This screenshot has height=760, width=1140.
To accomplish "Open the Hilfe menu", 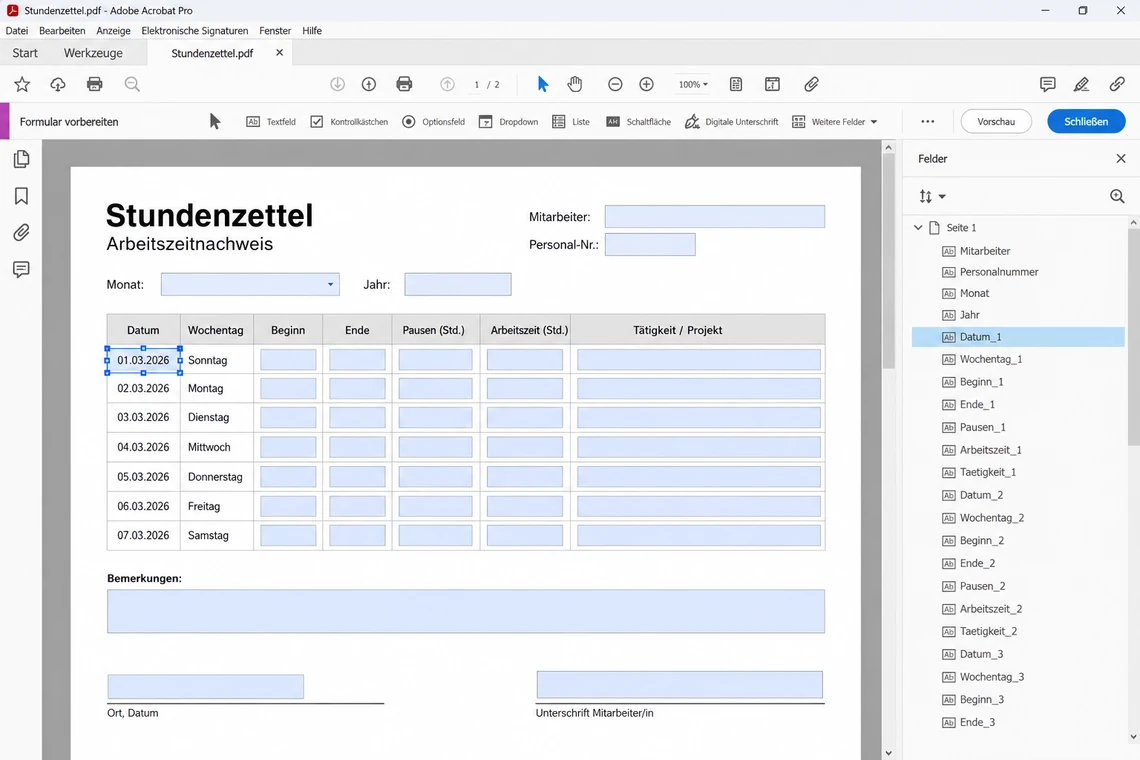I will pos(312,31).
